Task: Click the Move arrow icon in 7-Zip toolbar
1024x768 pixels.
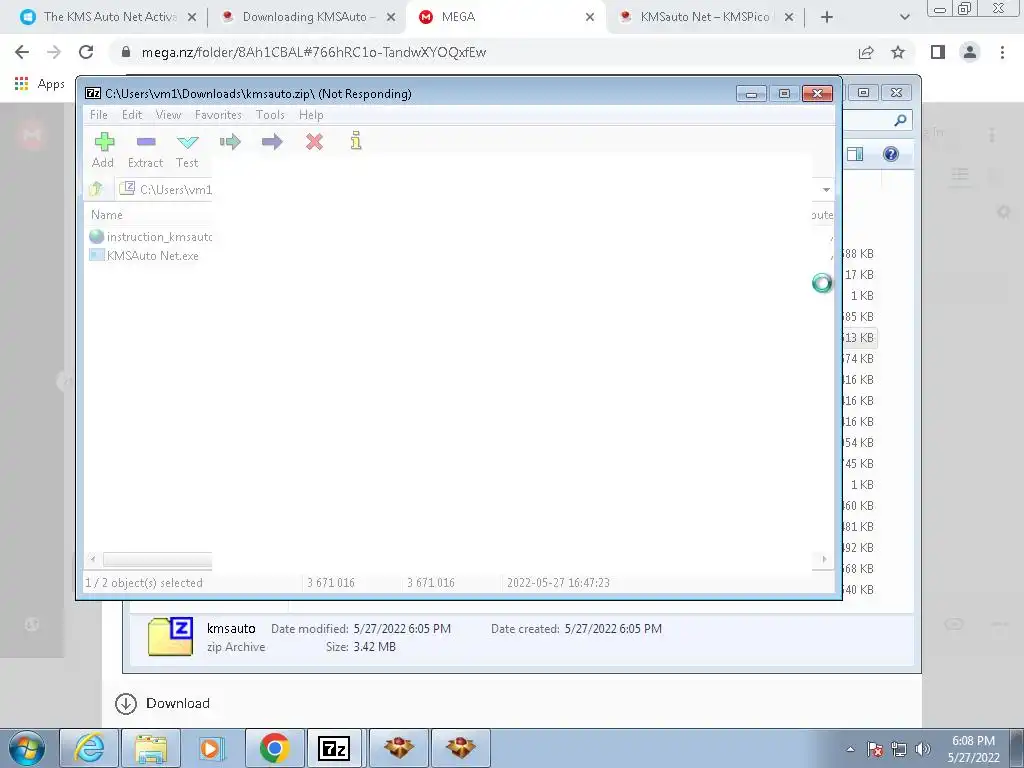Action: coord(272,142)
